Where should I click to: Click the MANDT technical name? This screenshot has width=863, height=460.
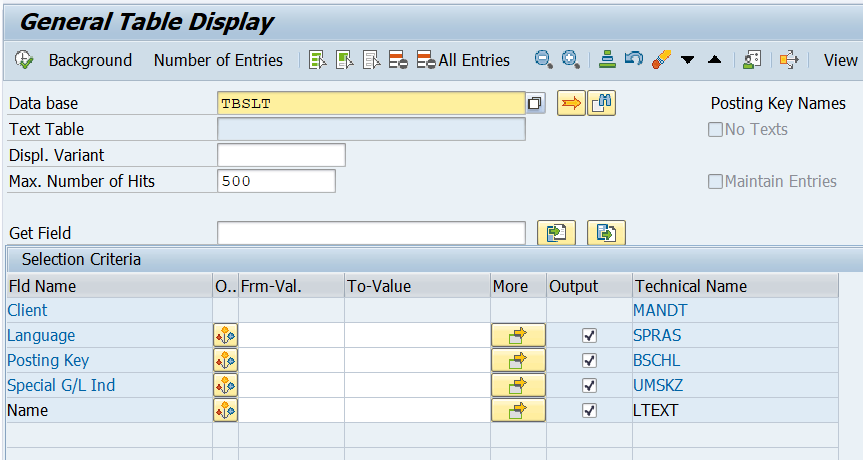(x=660, y=310)
